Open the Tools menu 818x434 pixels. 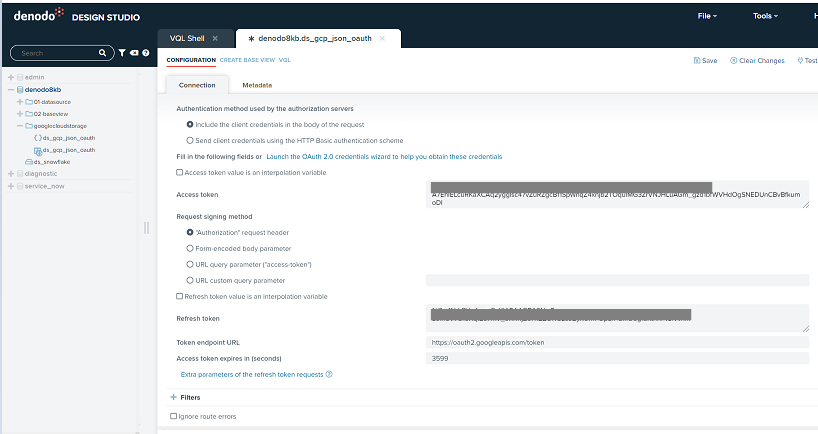(x=765, y=16)
